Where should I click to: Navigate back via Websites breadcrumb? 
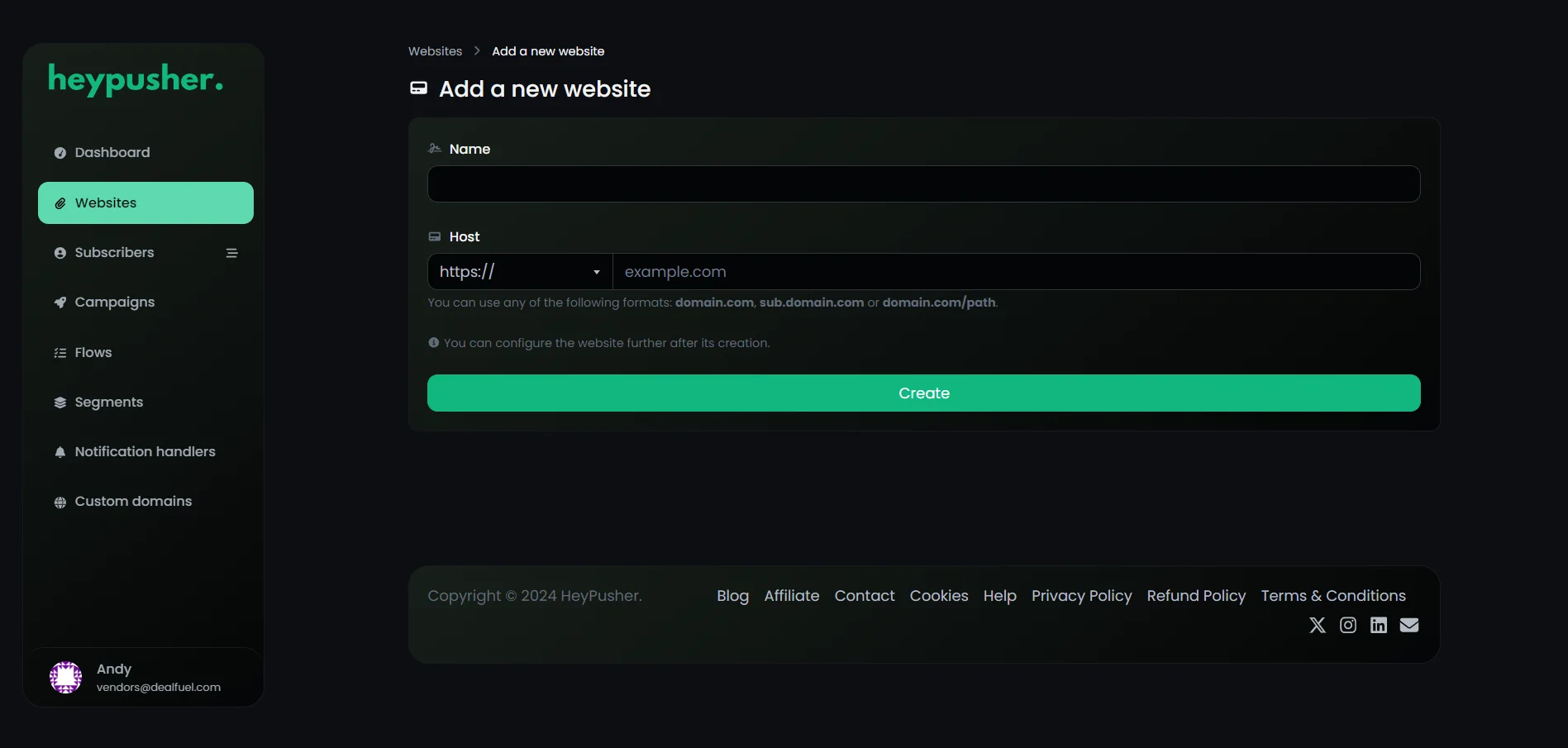(x=435, y=50)
